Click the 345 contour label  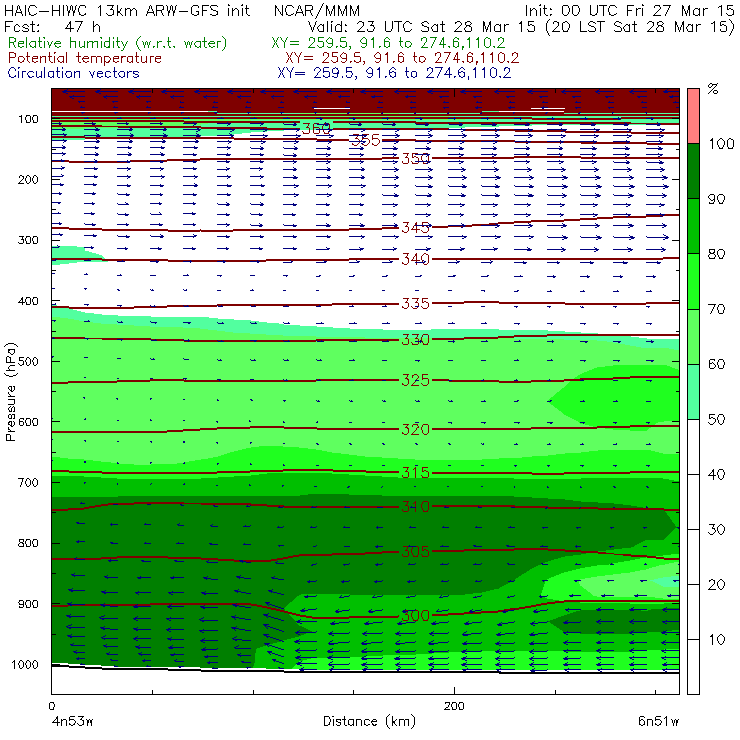[x=415, y=227]
